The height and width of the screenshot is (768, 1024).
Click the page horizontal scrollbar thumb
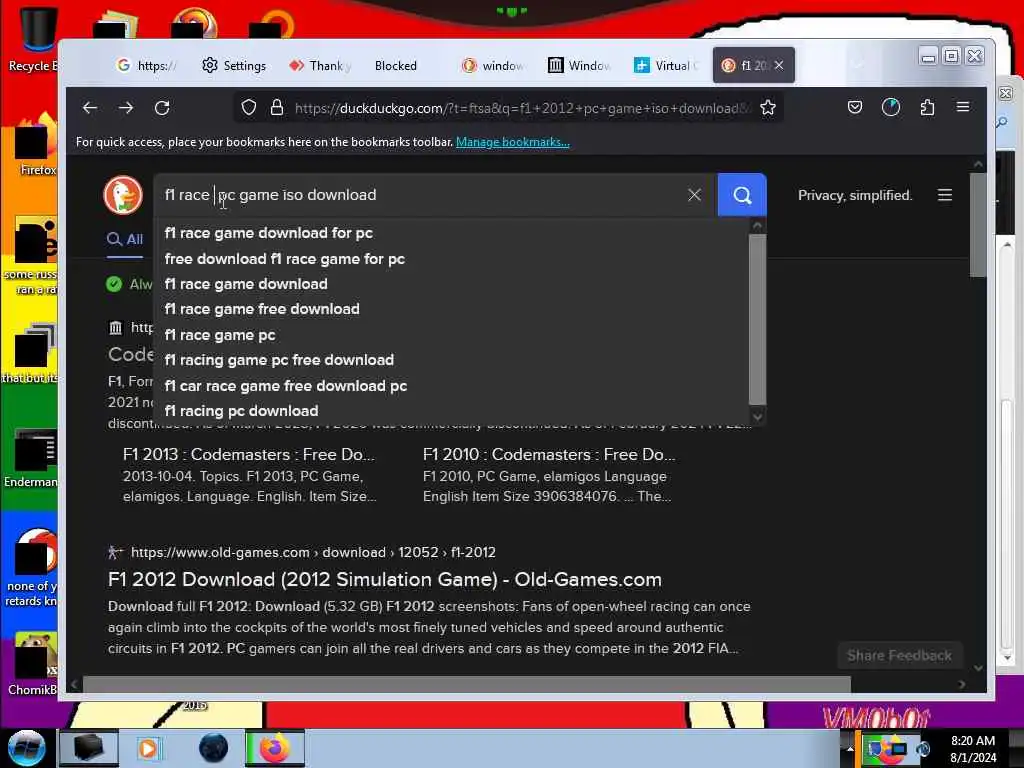[467, 684]
